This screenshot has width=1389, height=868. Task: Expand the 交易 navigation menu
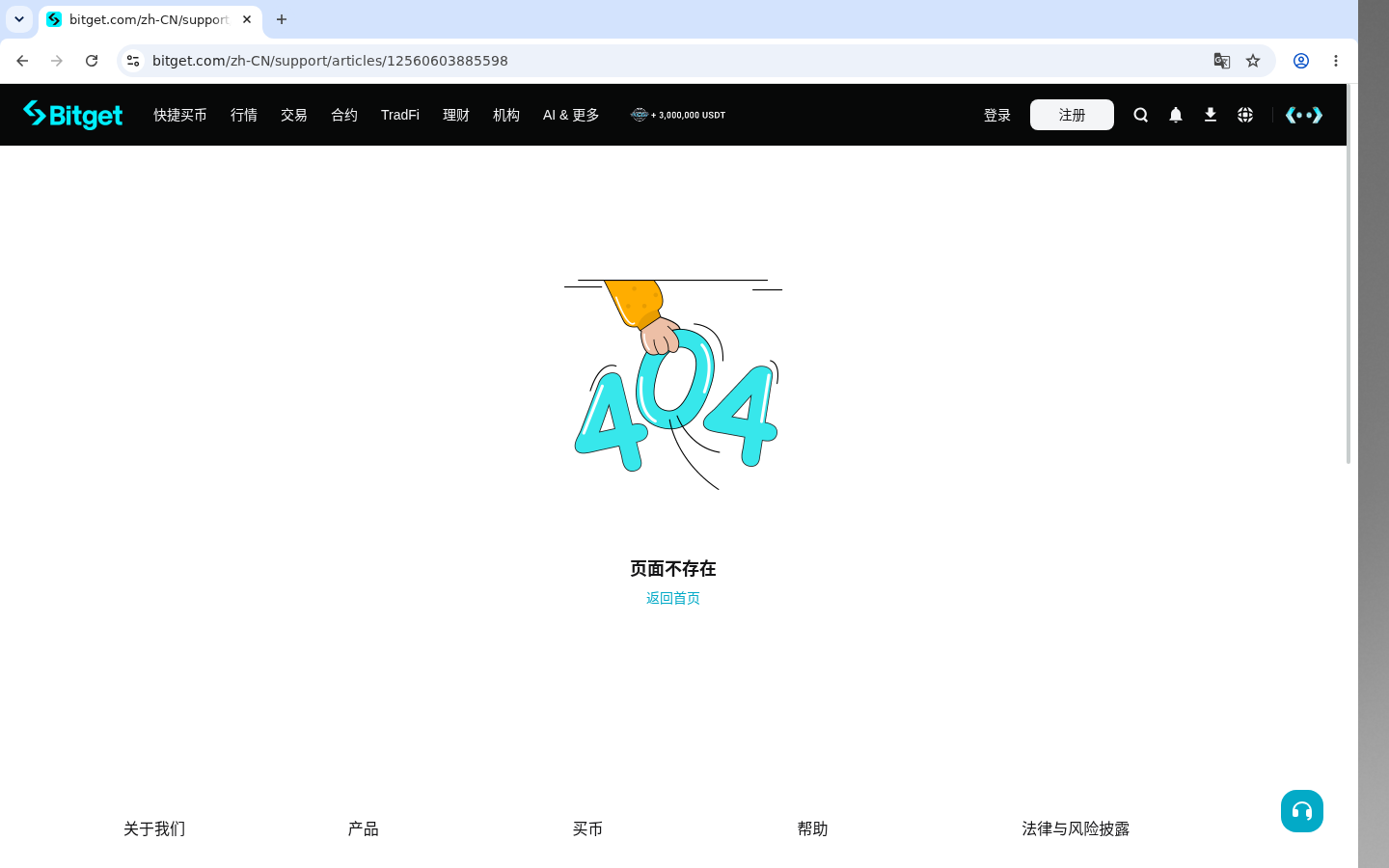pos(294,115)
